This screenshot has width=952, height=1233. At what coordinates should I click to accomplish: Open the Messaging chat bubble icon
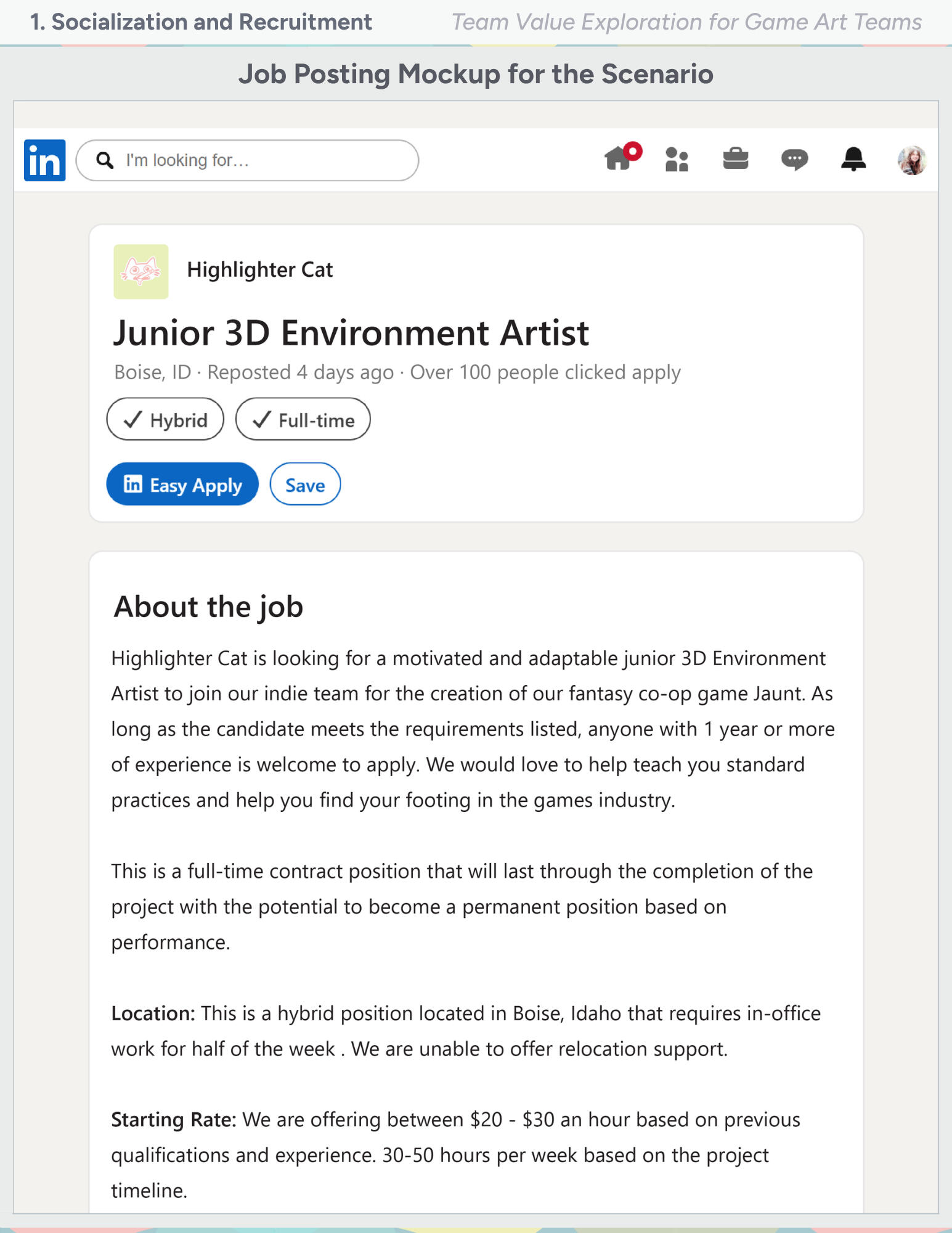click(x=794, y=160)
